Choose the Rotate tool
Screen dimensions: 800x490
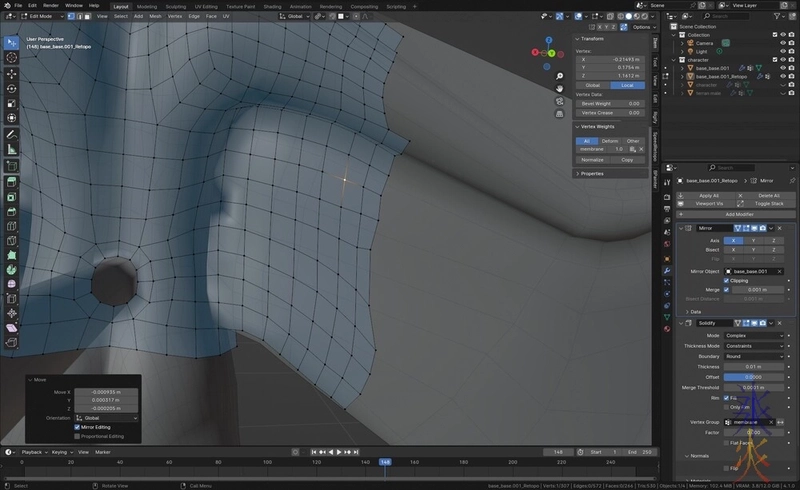click(11, 88)
